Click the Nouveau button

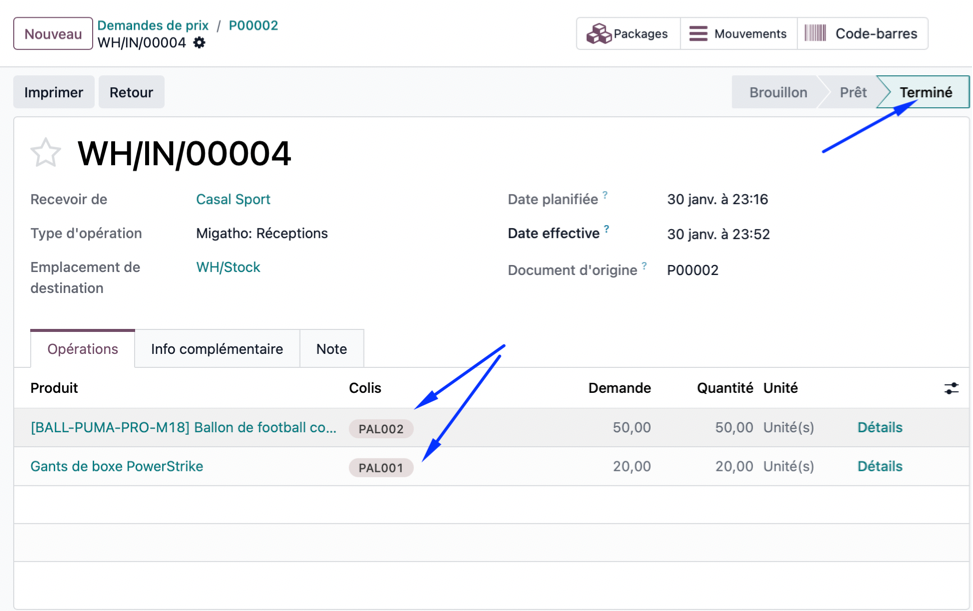[x=53, y=34]
